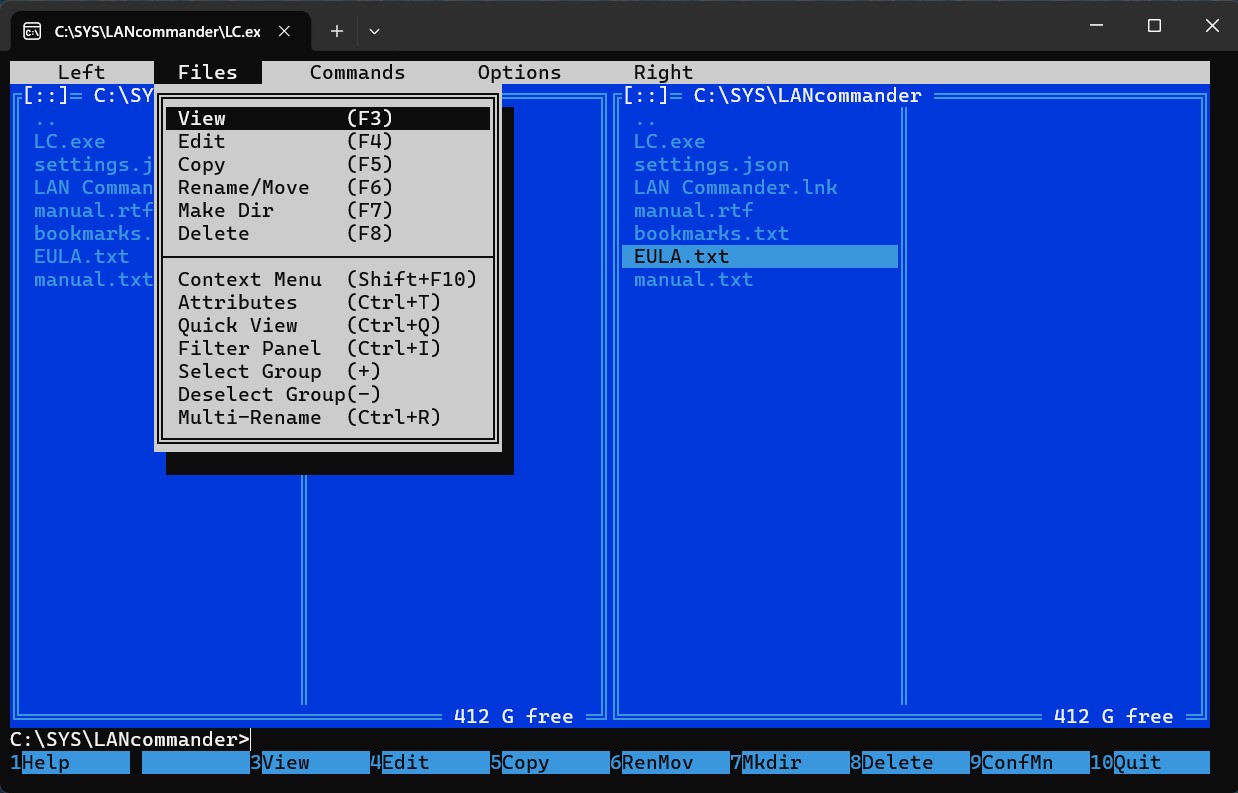Click the 8 Delete function key
This screenshot has width=1238, height=793.
(910, 762)
